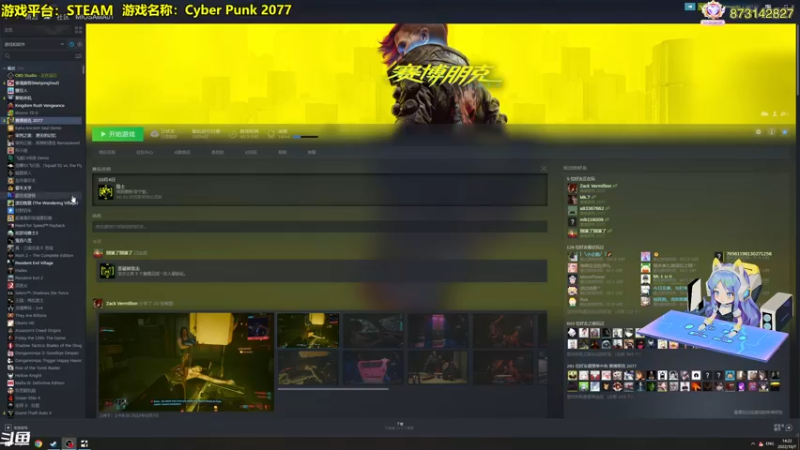Select Grand Theft Auto V entry
800x450 pixels.
[x=33, y=413]
